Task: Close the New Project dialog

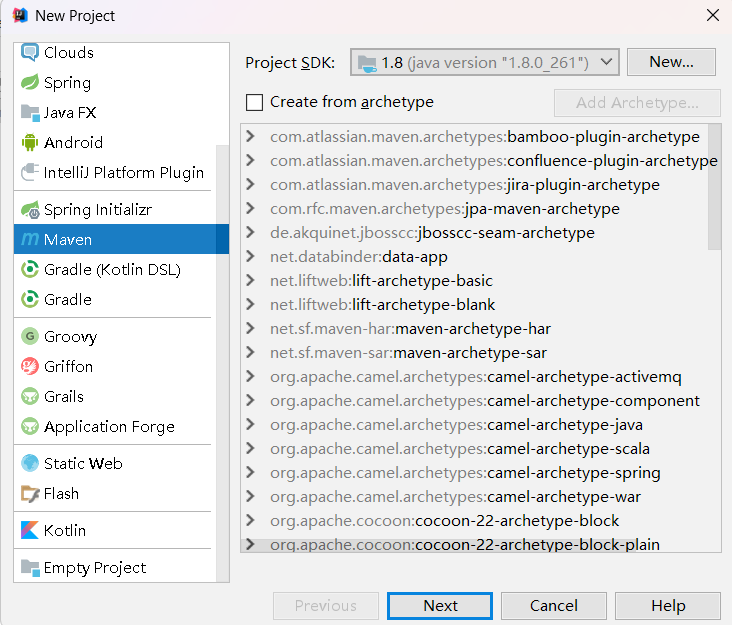Action: click(712, 15)
